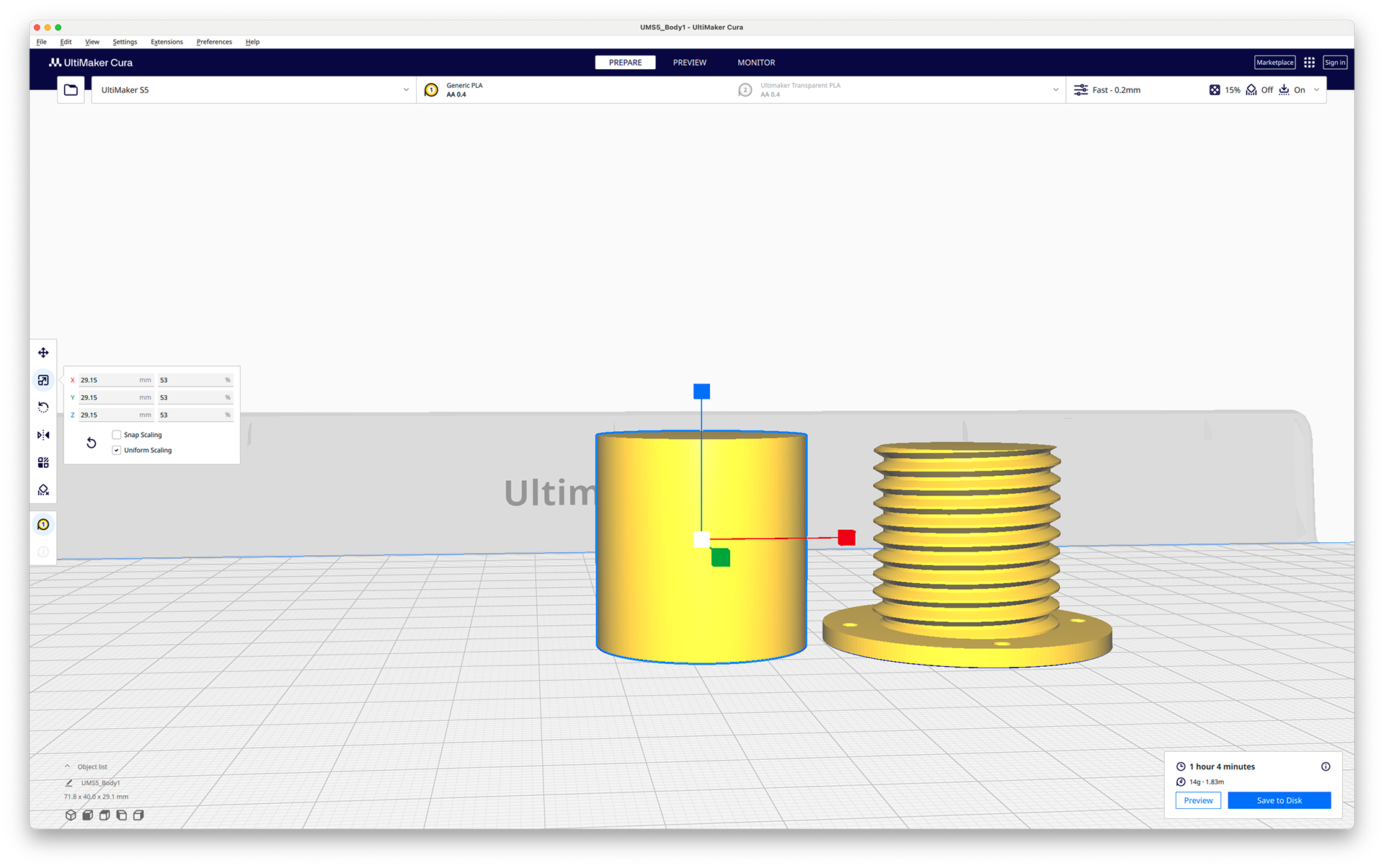Select the Support Blocker tool
Screen dimensions: 1384x868
pos(43,490)
